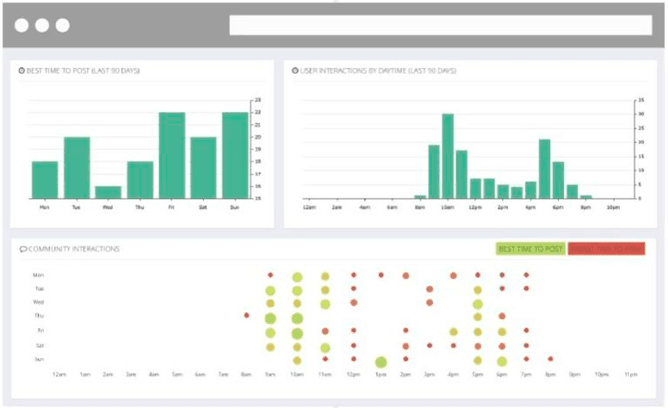Click the green Sunday 6pm bubble
Screen dimensions: 668x408
(x=502, y=362)
